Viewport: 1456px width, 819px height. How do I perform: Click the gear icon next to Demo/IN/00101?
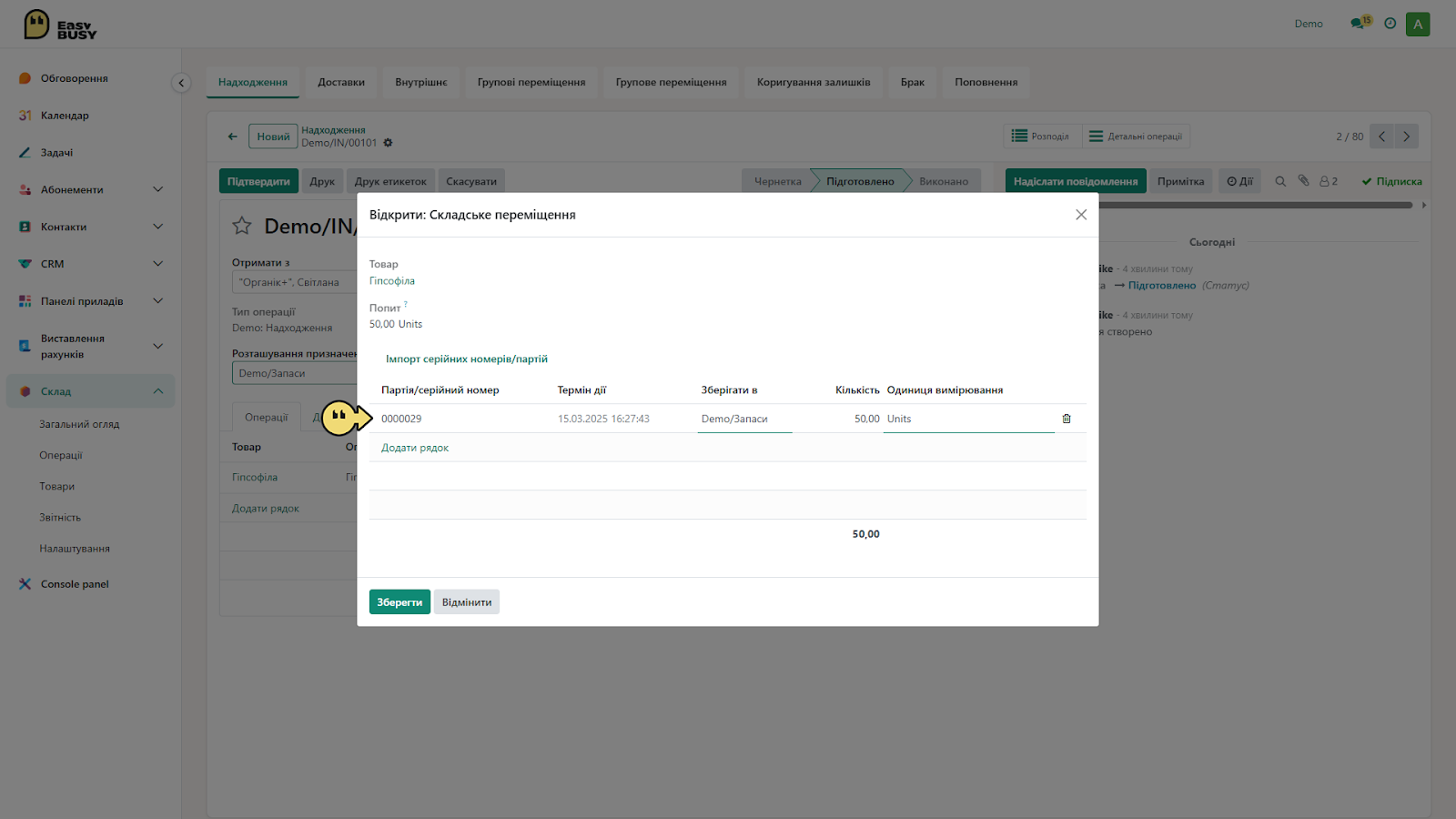coord(388,143)
